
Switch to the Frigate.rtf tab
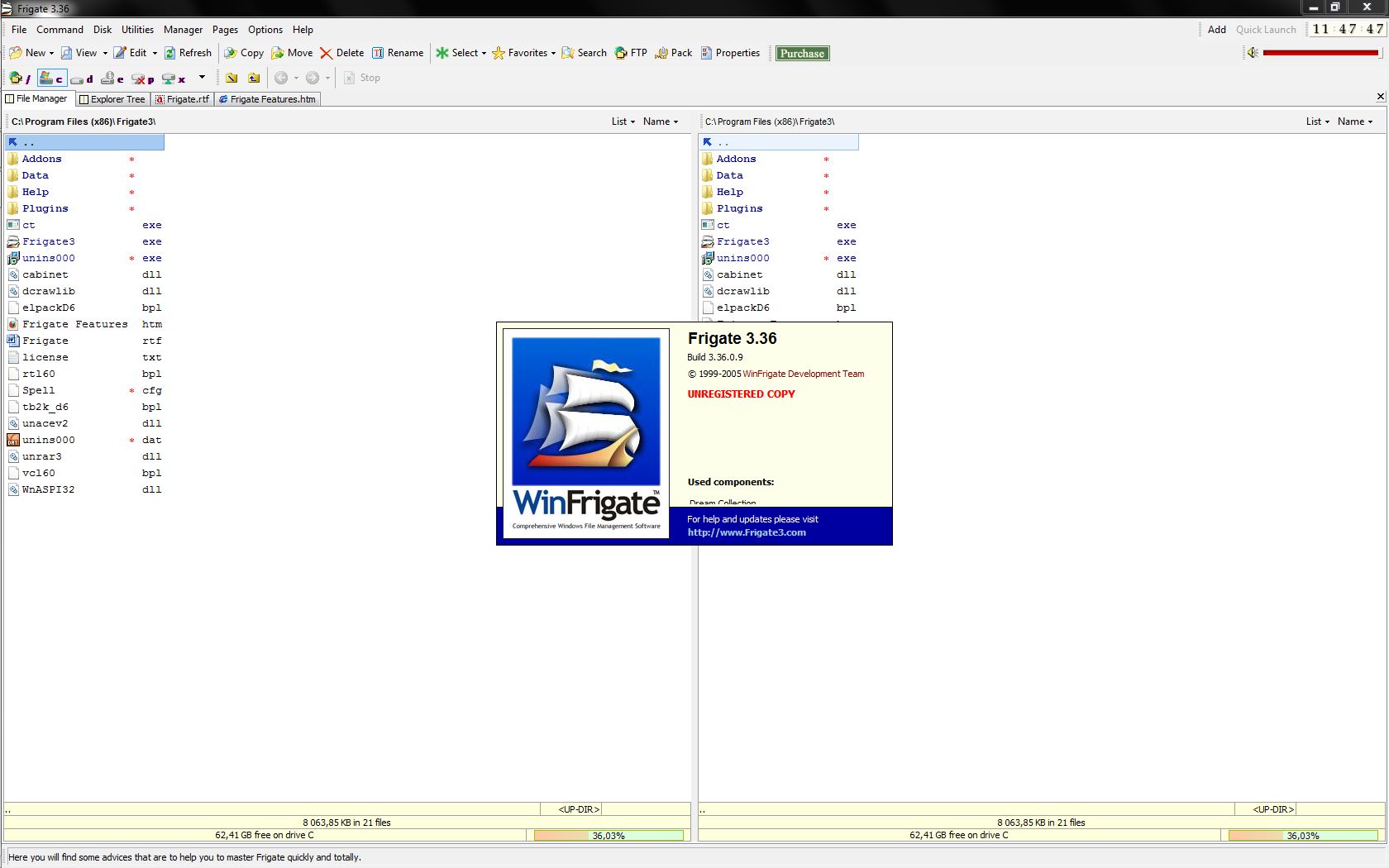coord(182,99)
